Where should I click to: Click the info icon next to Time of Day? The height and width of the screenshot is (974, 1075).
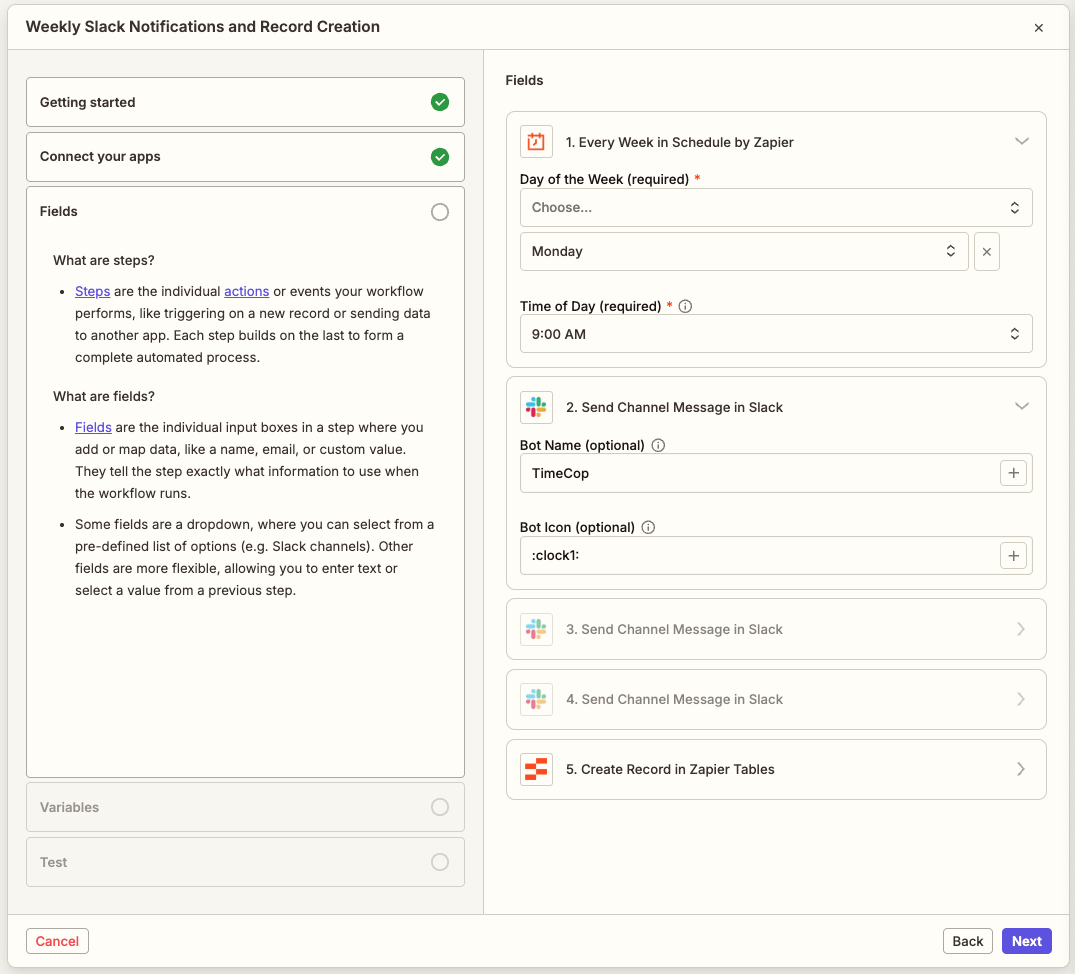pos(684,306)
